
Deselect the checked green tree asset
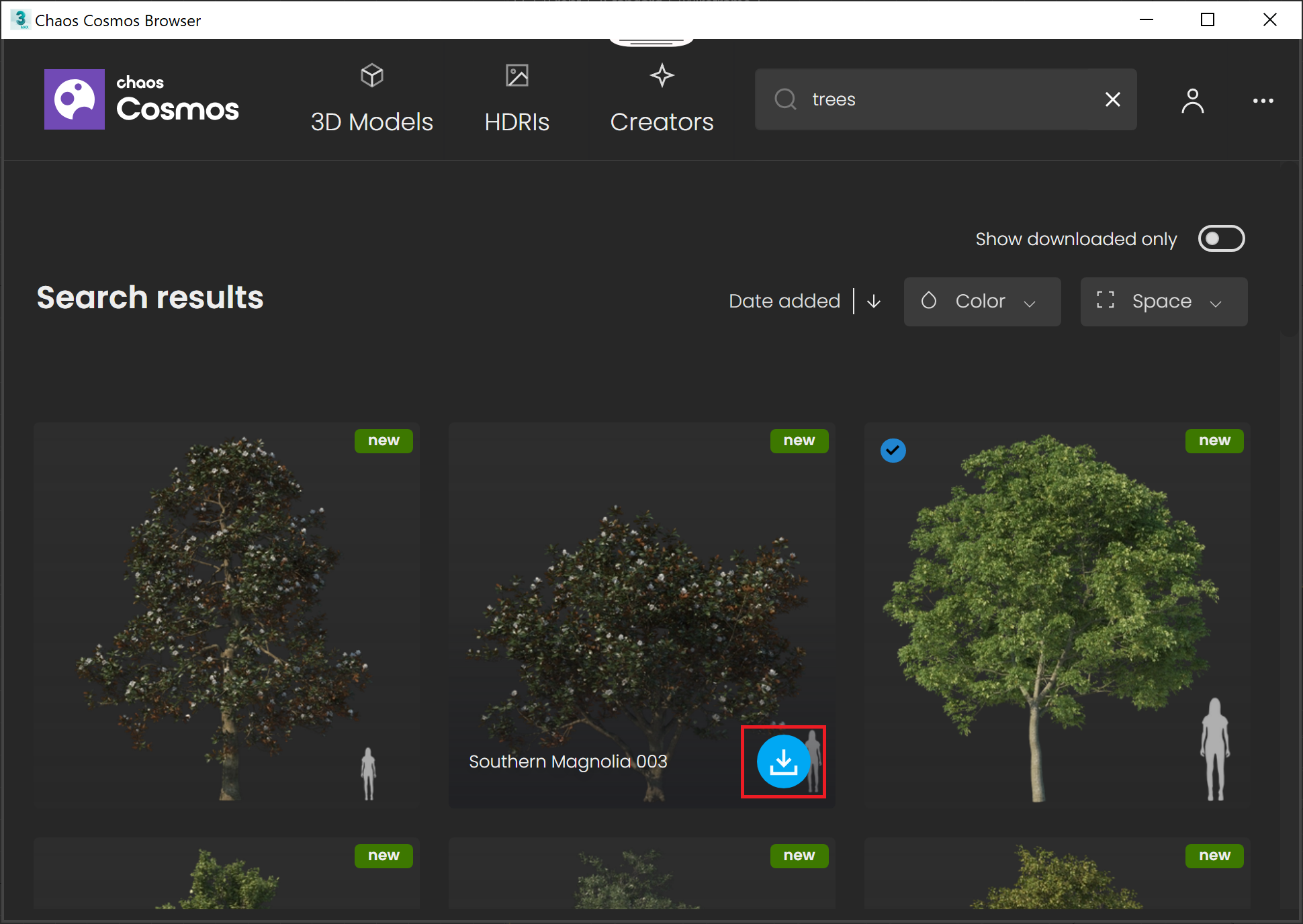click(x=893, y=451)
